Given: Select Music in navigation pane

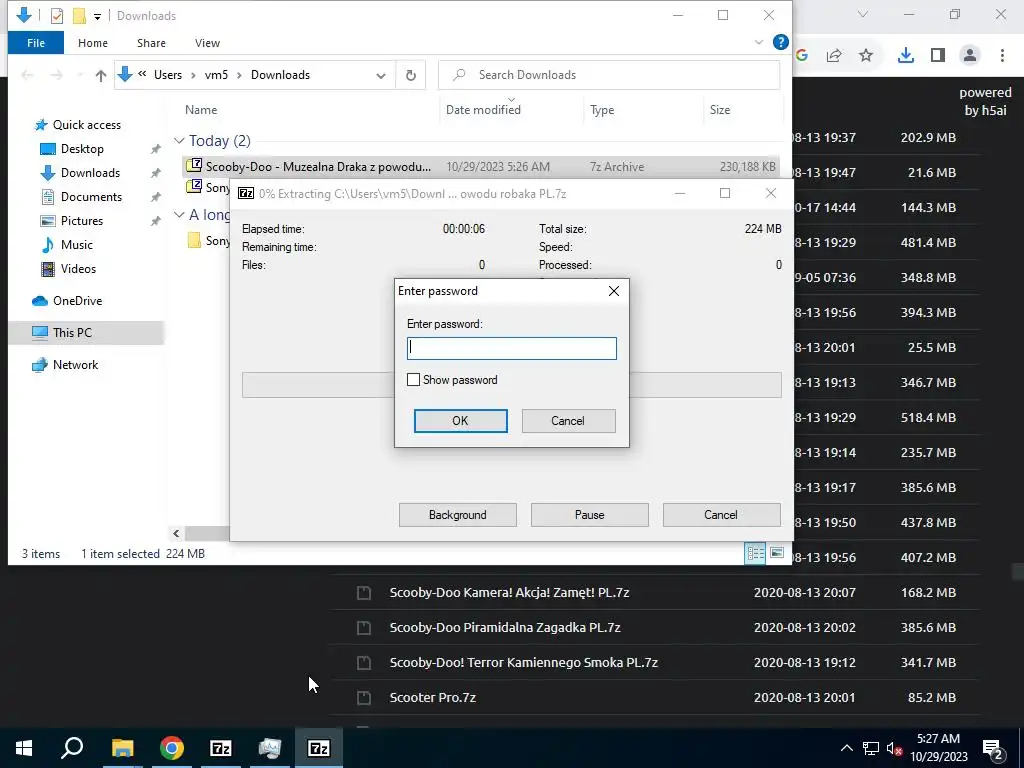Looking at the screenshot, I should [x=76, y=245].
